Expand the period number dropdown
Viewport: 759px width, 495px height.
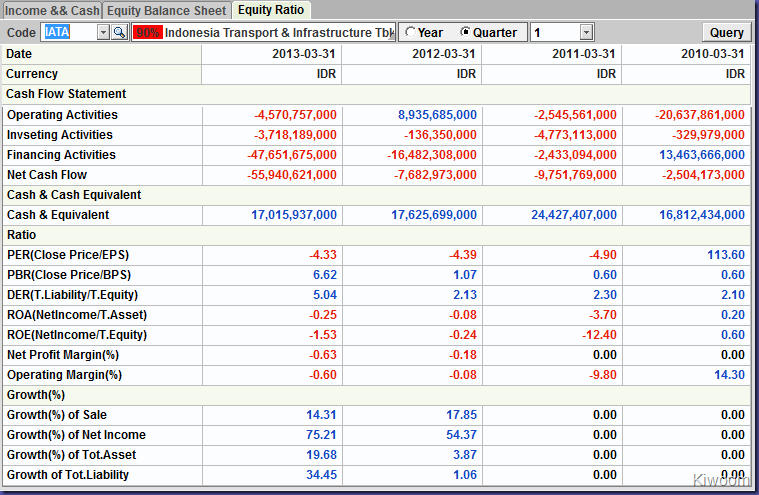[x=586, y=32]
